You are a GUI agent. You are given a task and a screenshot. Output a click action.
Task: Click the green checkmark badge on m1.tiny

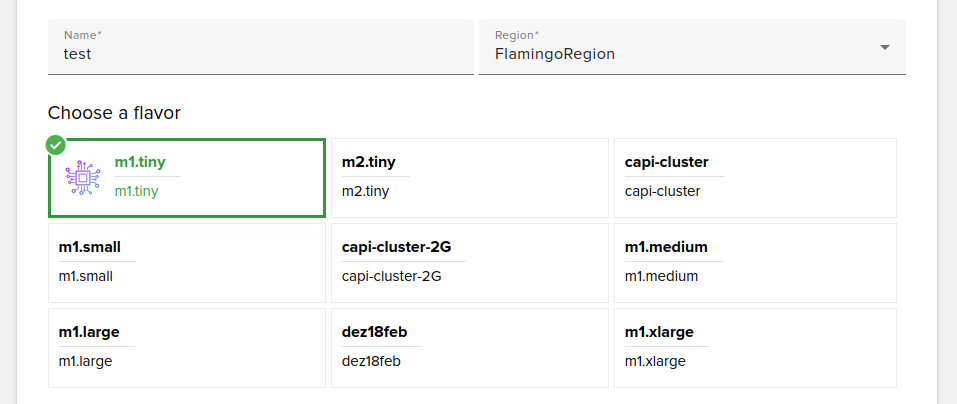click(56, 145)
